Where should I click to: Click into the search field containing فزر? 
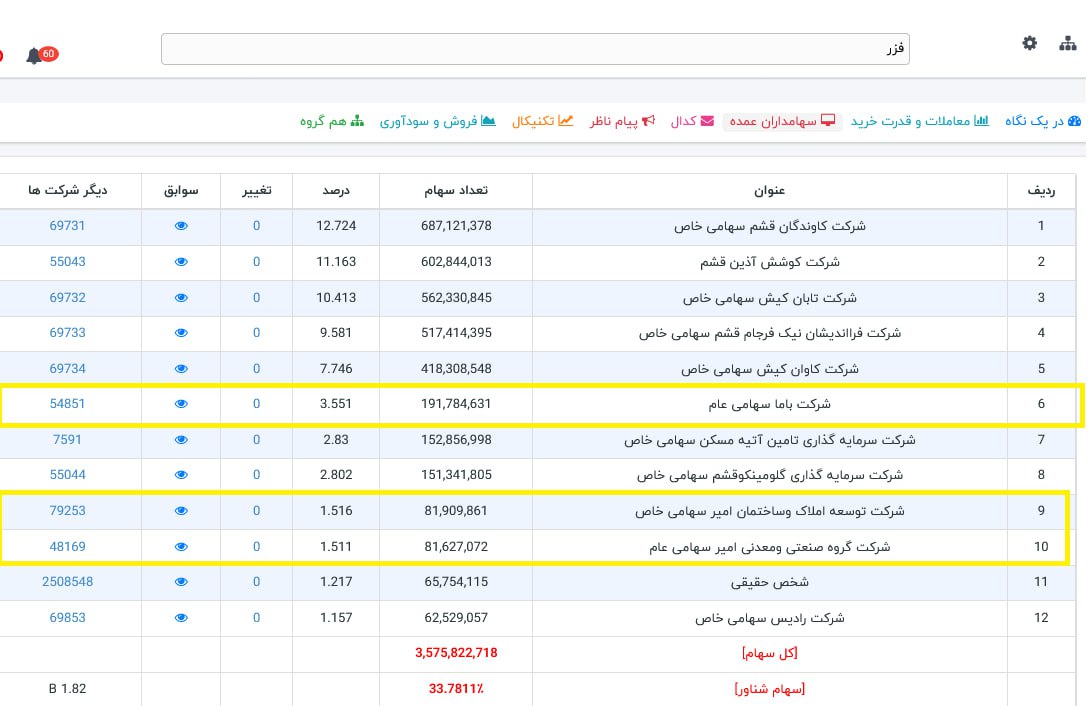click(x=535, y=49)
